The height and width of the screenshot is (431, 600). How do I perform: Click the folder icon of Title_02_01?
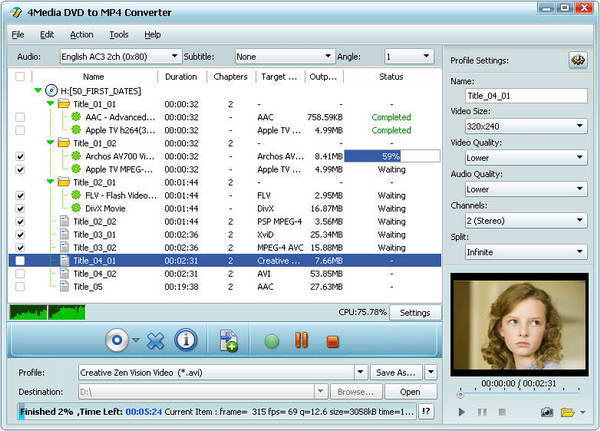[x=64, y=182]
